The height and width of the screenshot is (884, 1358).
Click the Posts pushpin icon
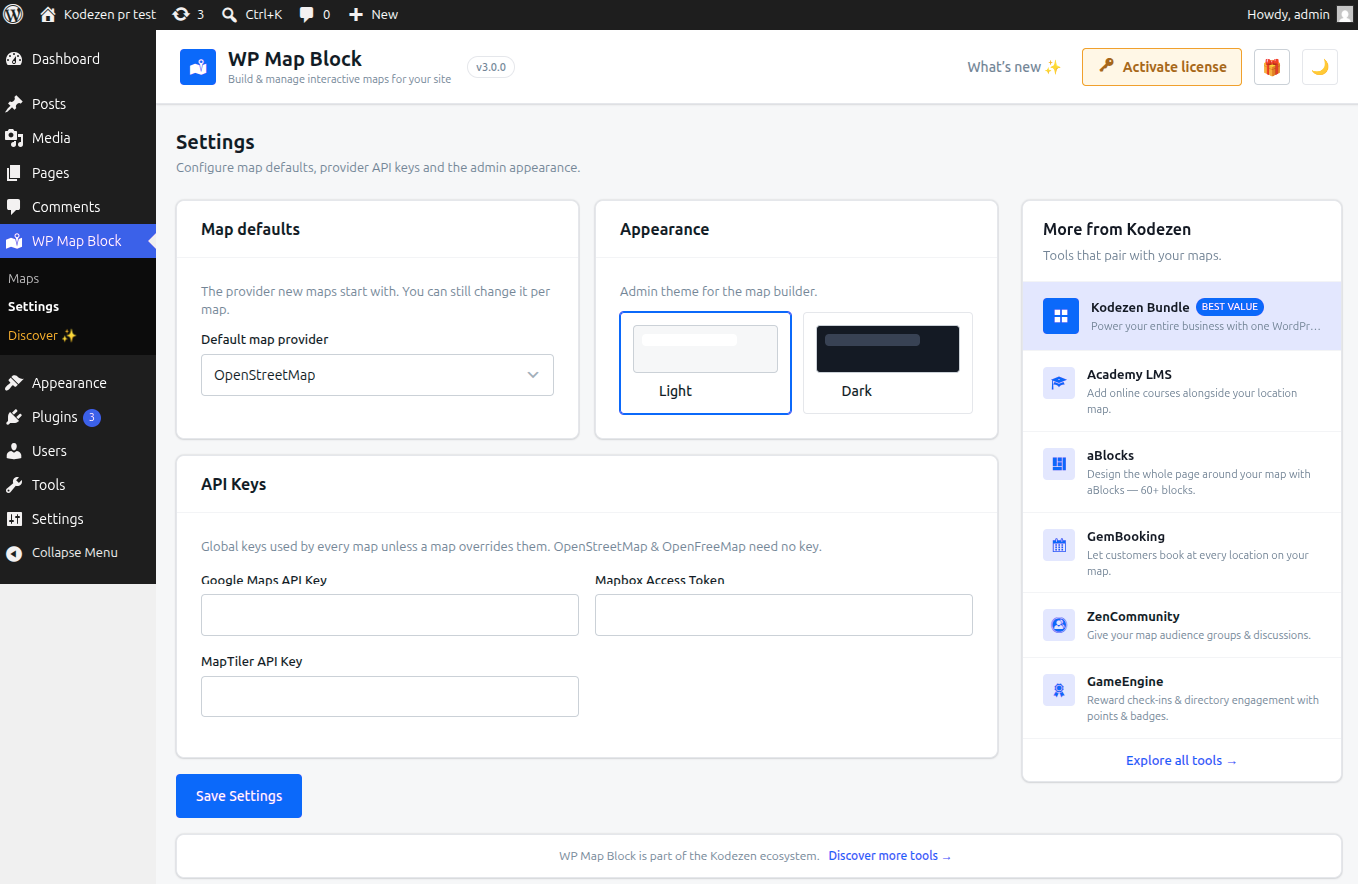[14, 104]
